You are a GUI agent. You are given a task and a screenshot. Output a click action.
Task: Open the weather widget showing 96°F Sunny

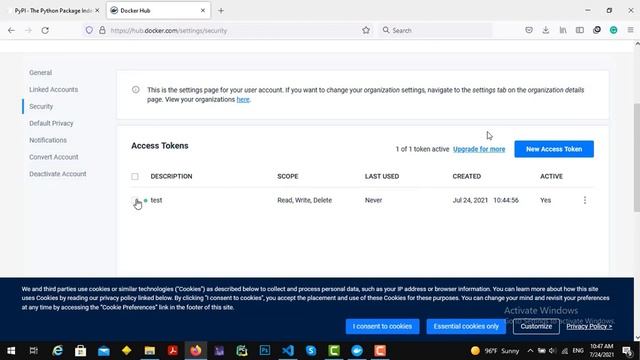click(x=494, y=351)
